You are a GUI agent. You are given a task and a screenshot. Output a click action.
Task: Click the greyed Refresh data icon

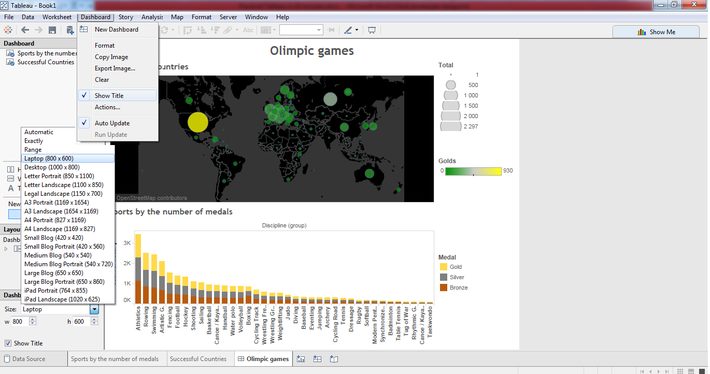[x=164, y=30]
